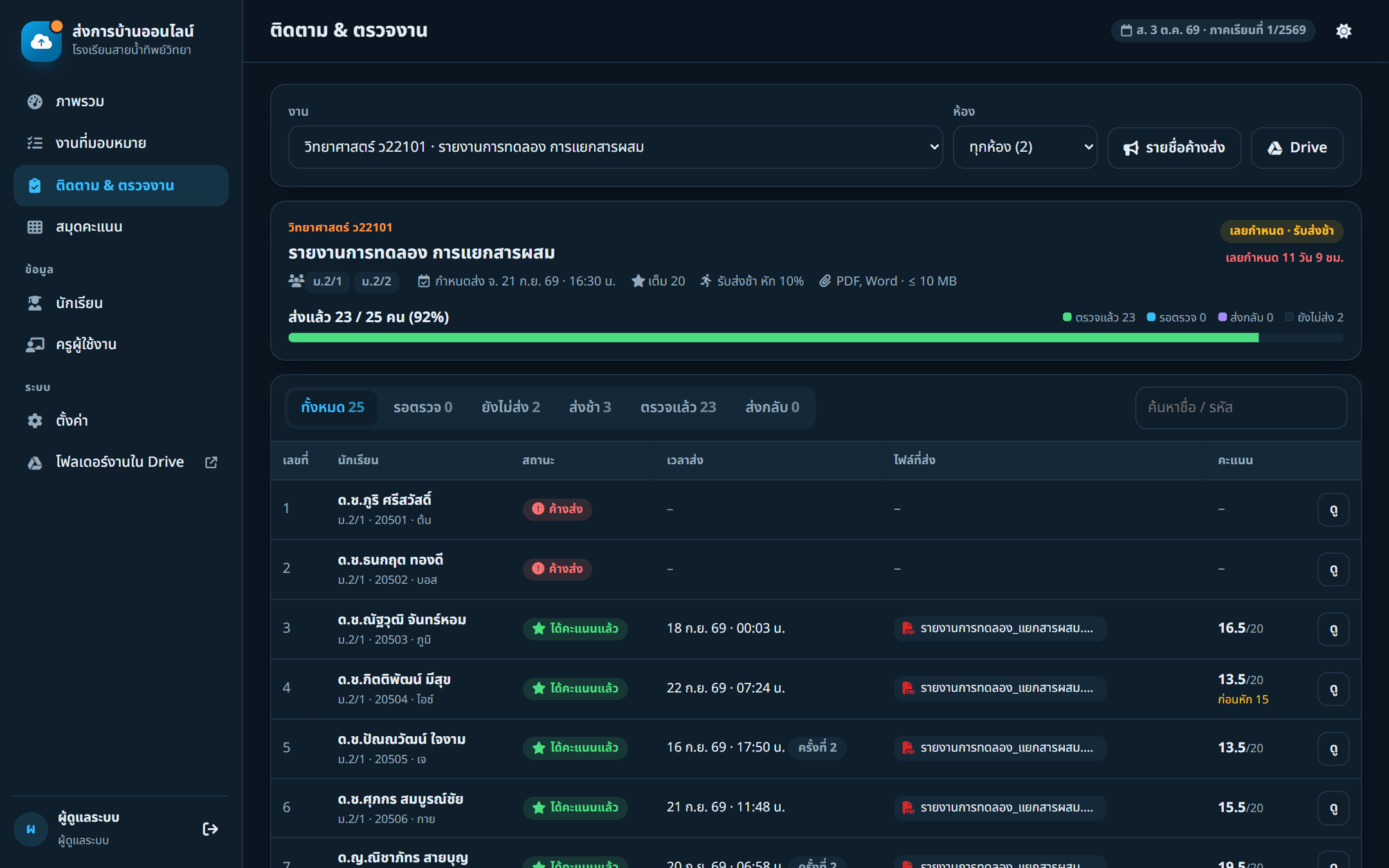View submission of ด.ช.ภูริ ศรีสวัสดิ์

click(1333, 510)
